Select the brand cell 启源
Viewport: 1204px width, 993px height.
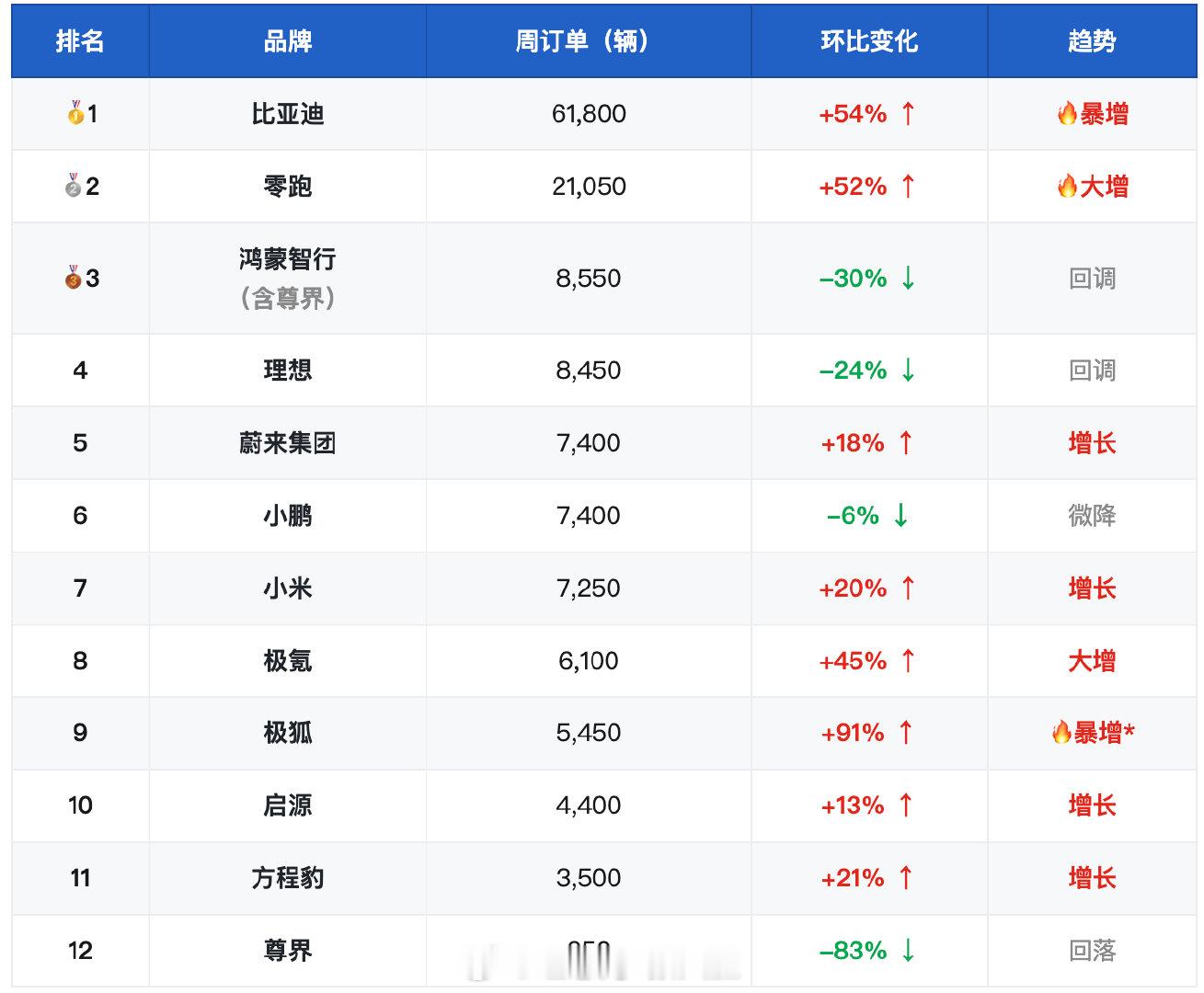288,805
